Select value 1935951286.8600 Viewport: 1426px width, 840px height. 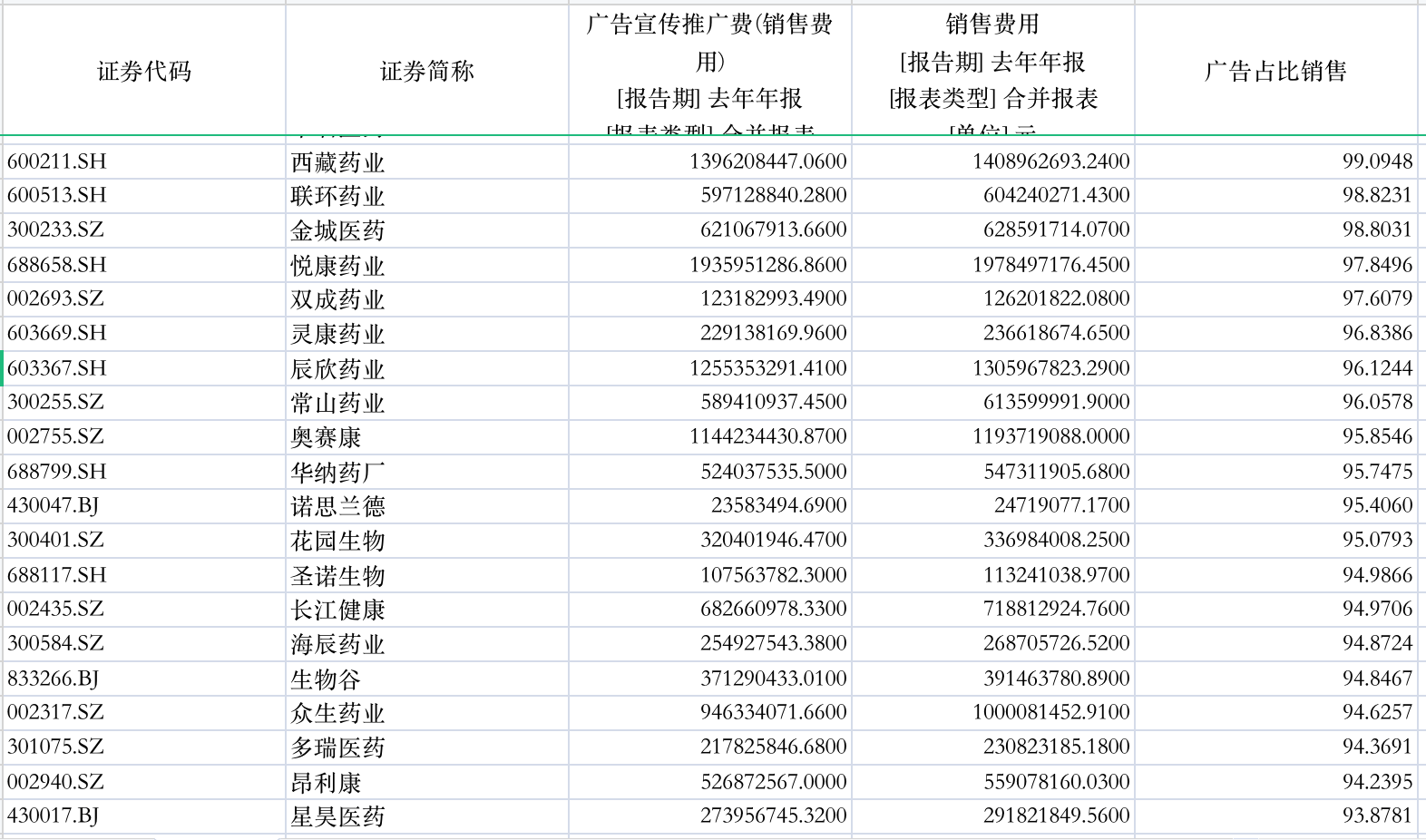click(709, 265)
